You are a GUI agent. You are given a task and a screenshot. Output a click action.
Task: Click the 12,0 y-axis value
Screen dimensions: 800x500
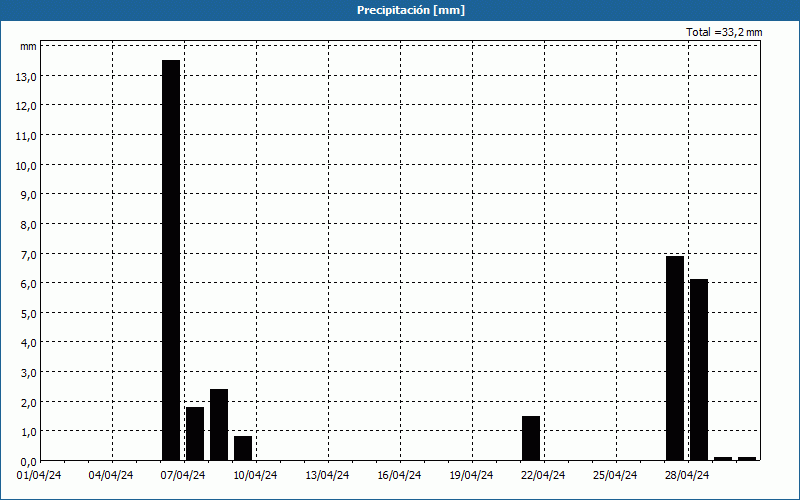26,106
